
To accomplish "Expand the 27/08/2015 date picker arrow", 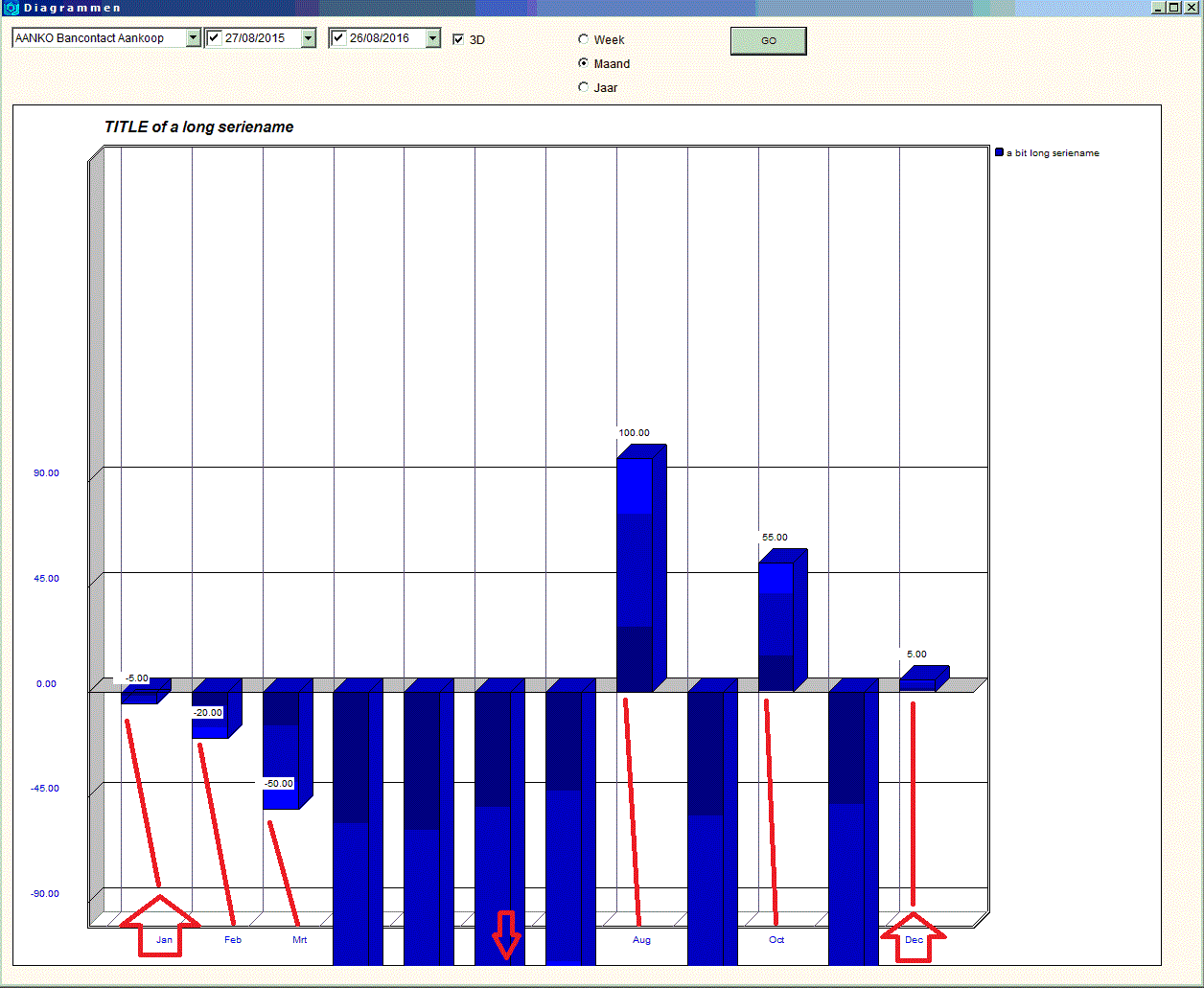I will (308, 38).
